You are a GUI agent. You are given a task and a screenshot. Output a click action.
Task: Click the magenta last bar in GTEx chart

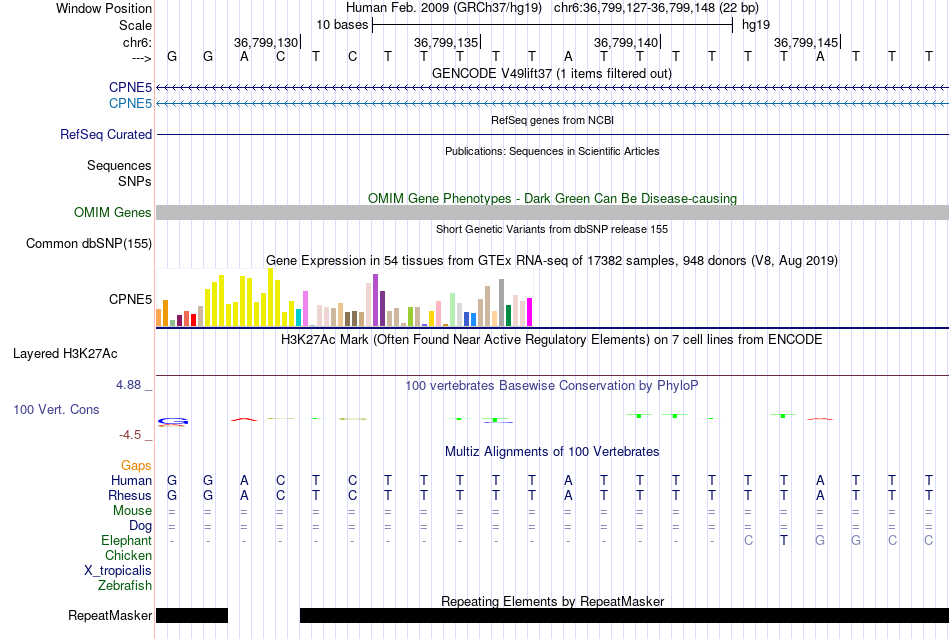(x=530, y=312)
